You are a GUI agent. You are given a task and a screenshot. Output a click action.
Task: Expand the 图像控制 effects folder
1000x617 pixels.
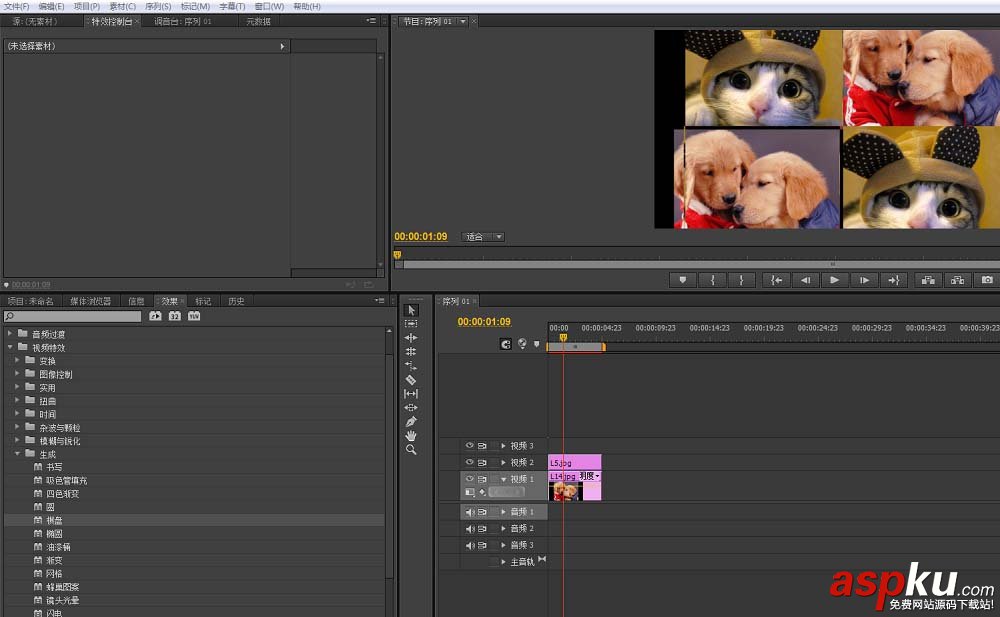[x=17, y=374]
